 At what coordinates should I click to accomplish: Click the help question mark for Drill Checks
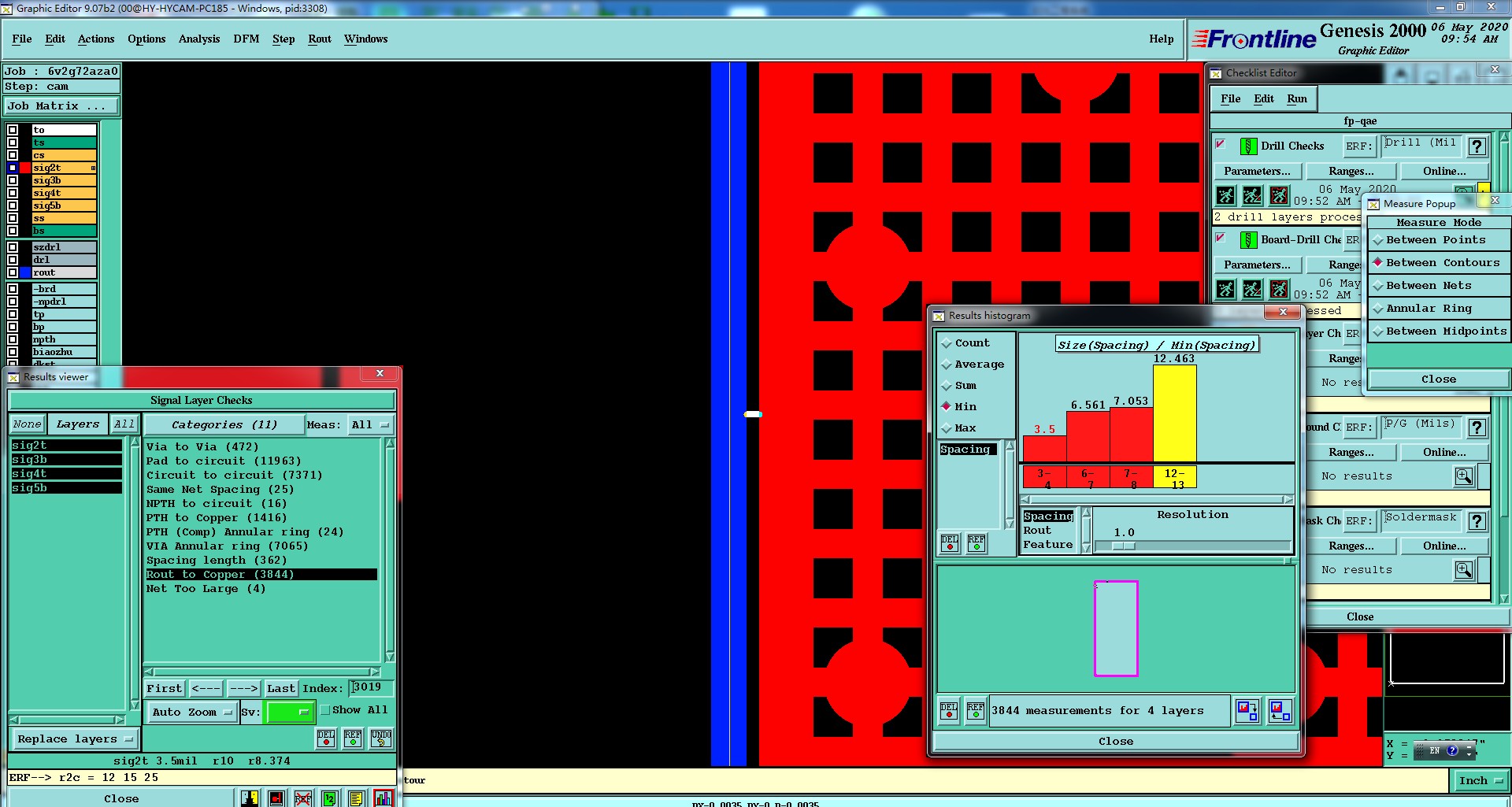click(x=1477, y=146)
